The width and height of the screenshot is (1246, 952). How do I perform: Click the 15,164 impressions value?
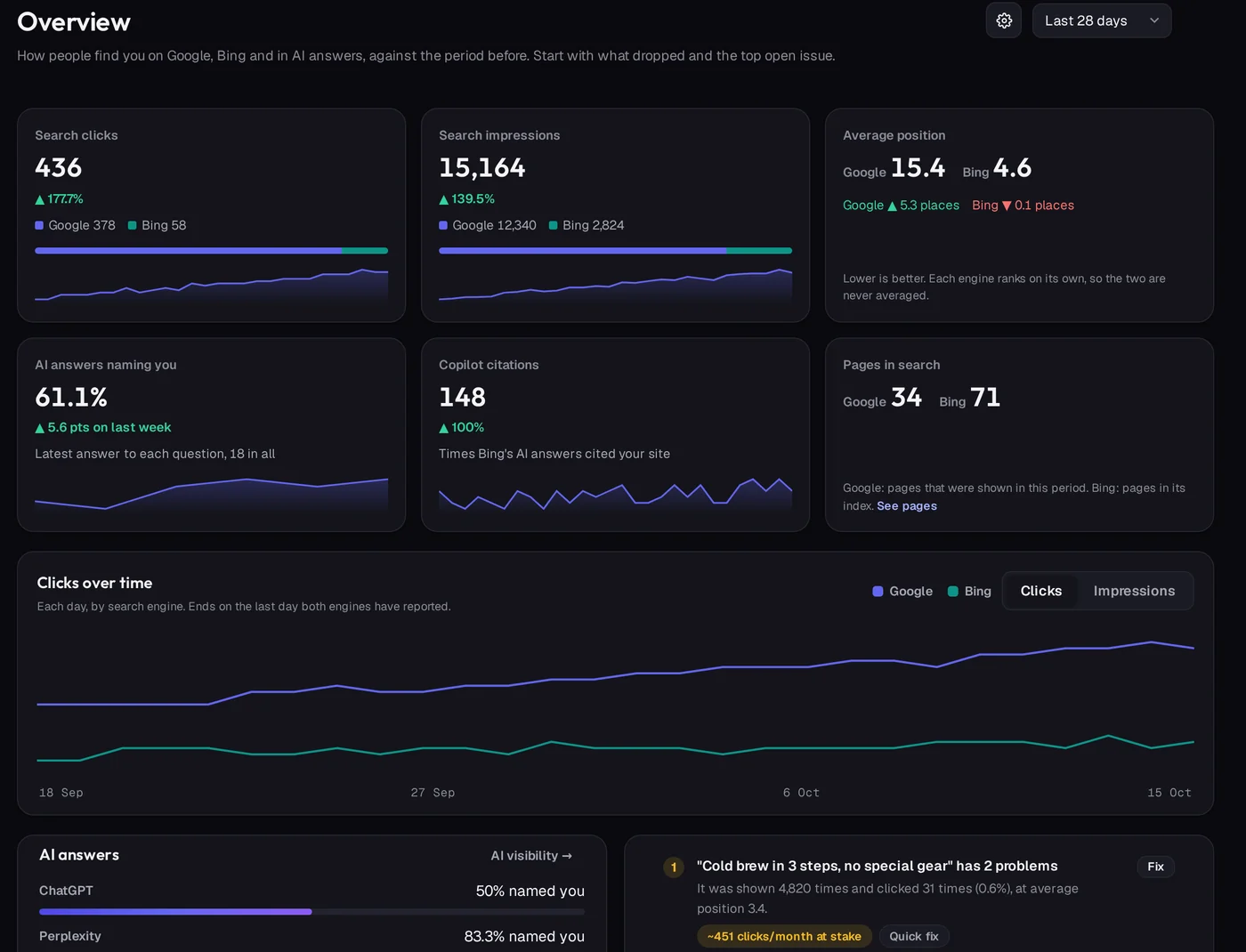(482, 167)
